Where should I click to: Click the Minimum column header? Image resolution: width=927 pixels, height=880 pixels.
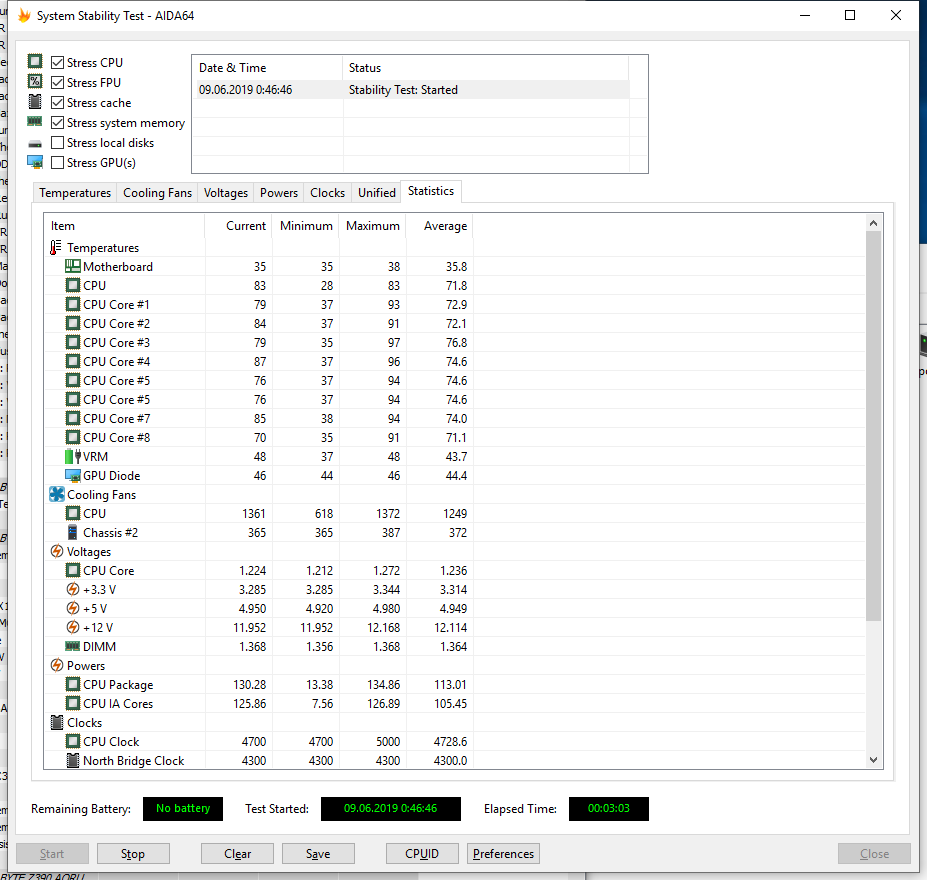306,226
